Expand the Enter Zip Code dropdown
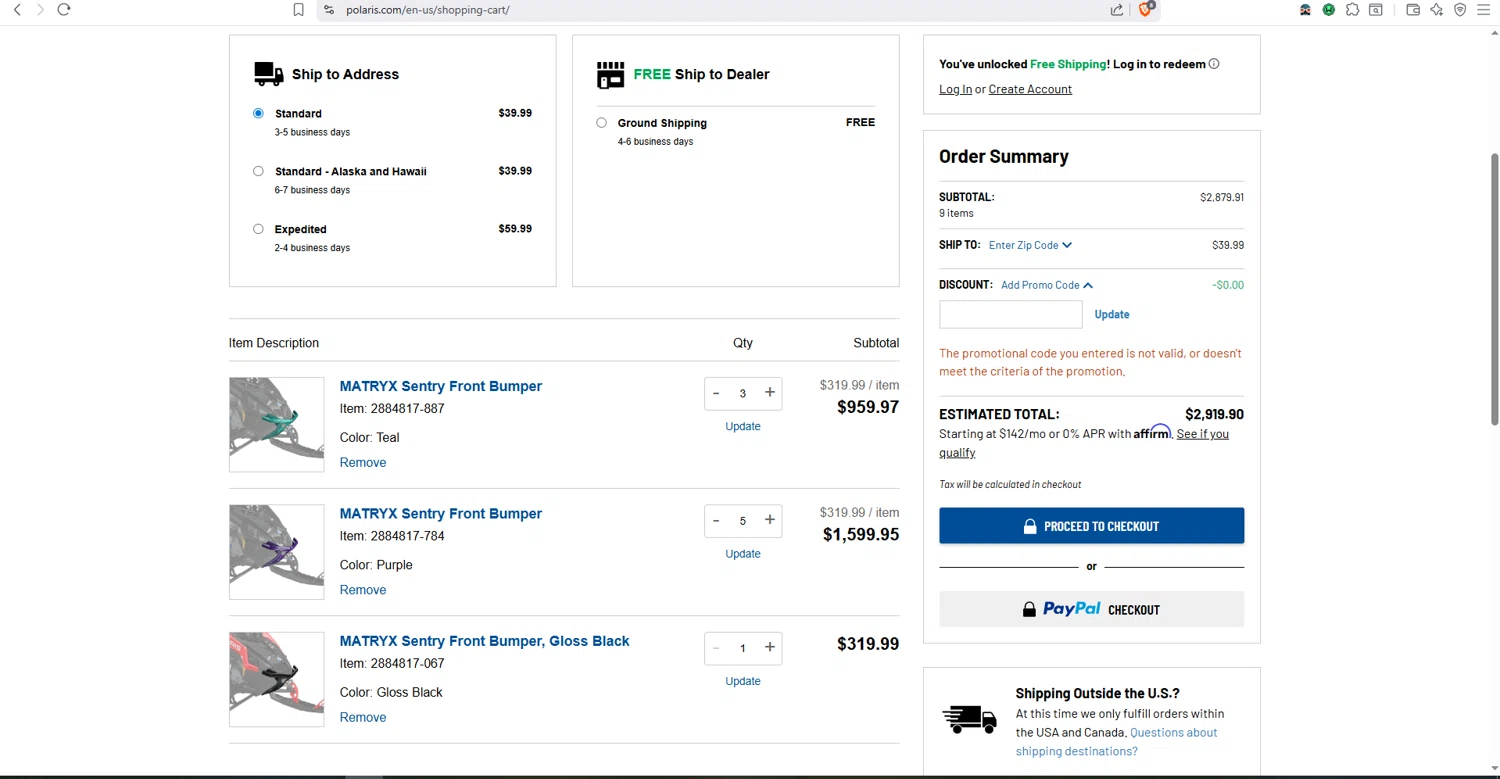 tap(1030, 245)
